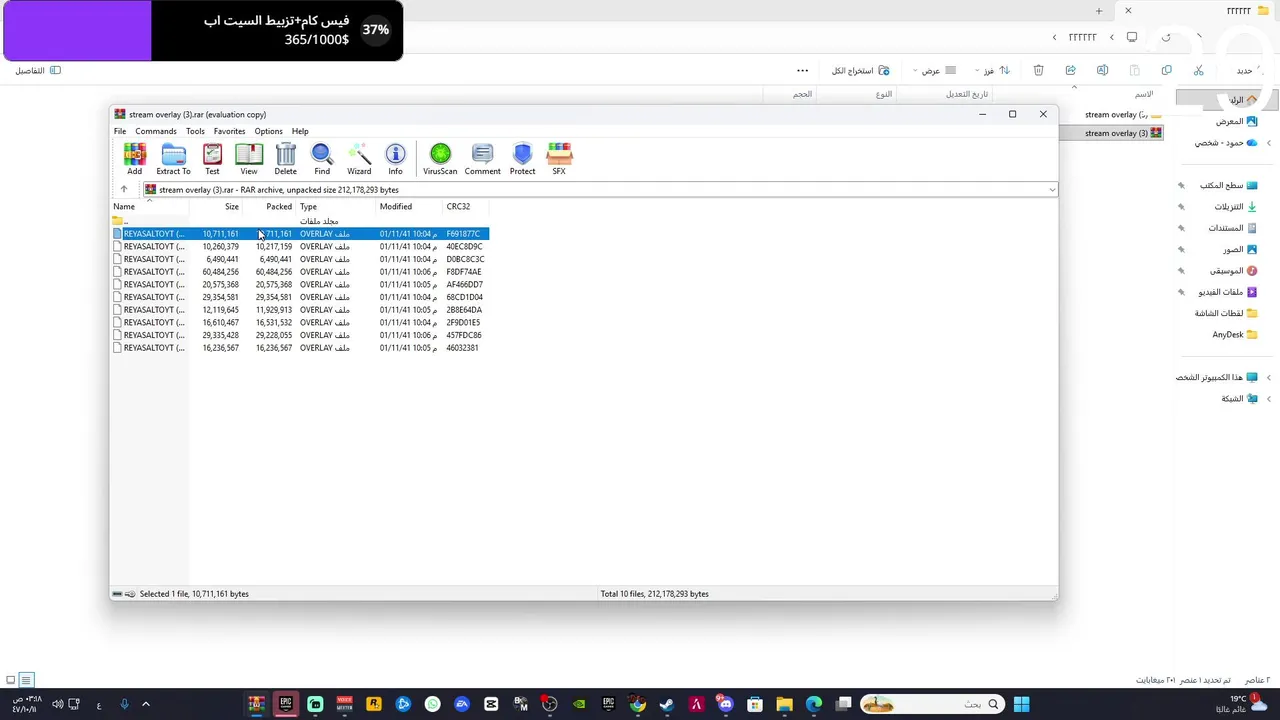Open the View tool in WinRAR

coord(249,159)
